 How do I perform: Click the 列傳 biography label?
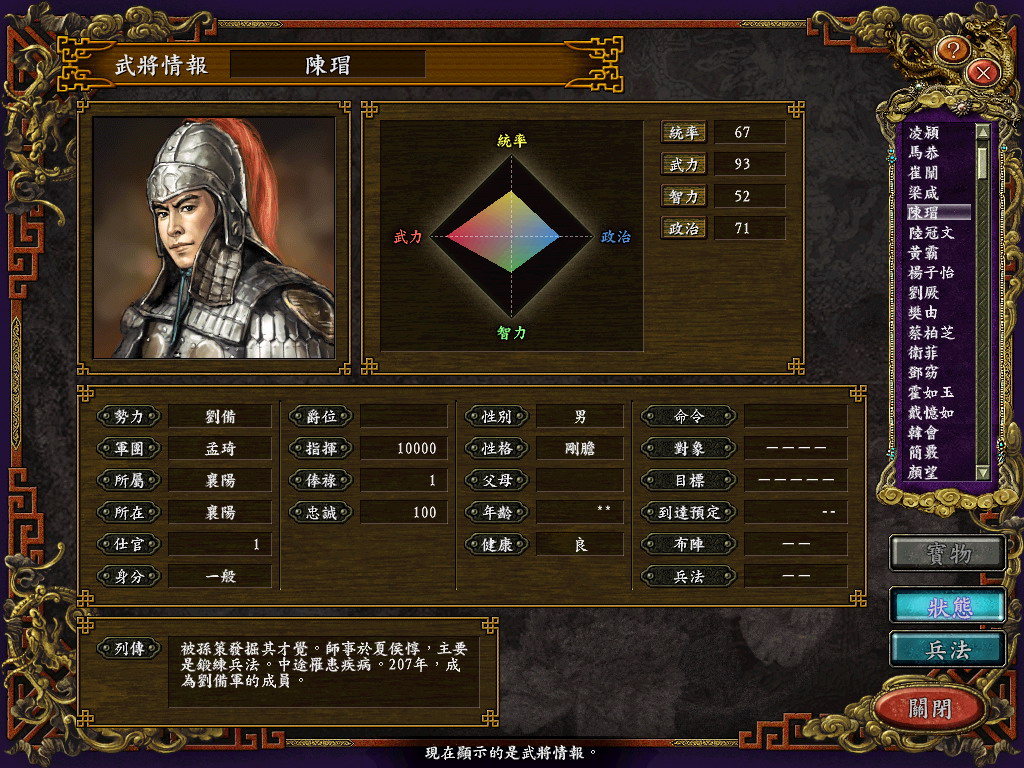point(129,648)
